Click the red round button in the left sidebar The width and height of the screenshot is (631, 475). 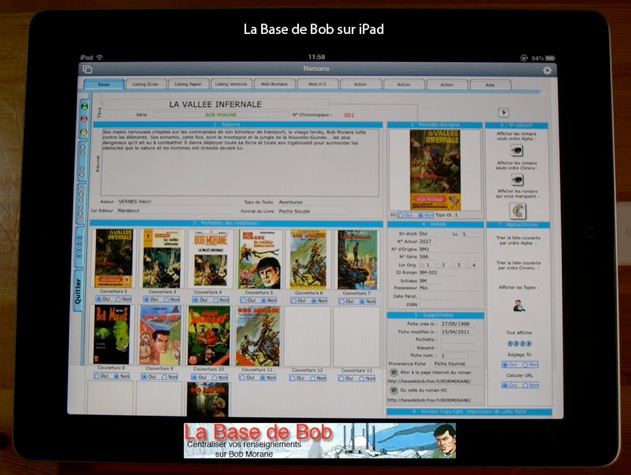84,119
